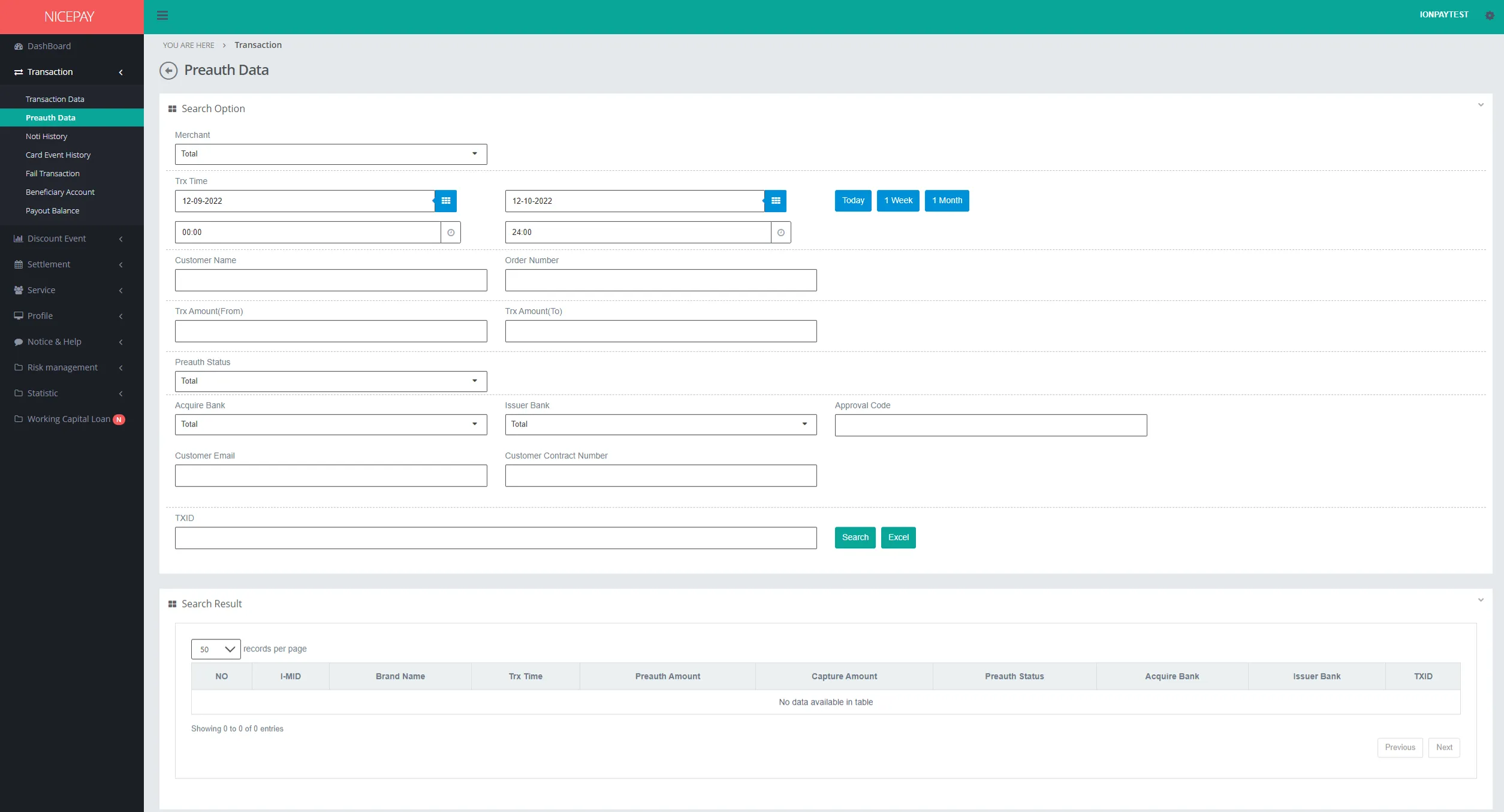Screen dimensions: 1504x812
Task: Click the Customer Name input field
Action: [331, 280]
